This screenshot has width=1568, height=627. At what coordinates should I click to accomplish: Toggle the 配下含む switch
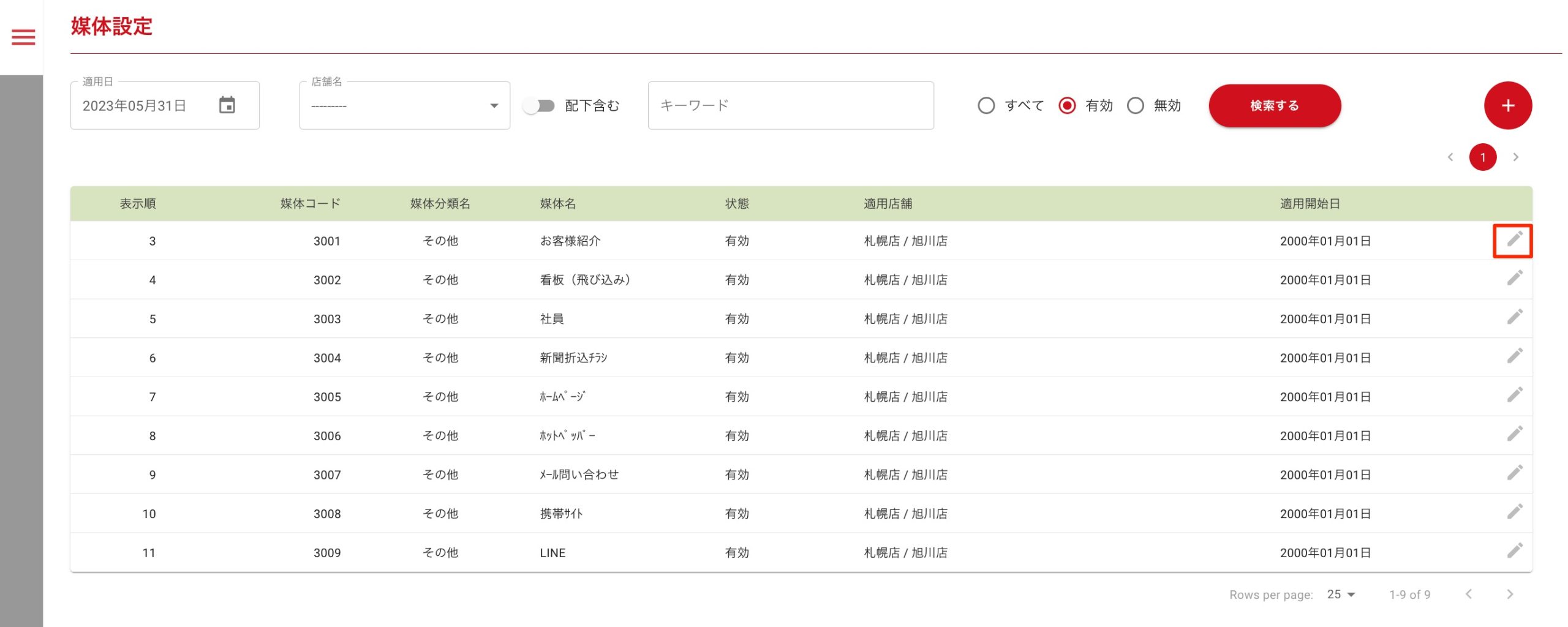[539, 106]
